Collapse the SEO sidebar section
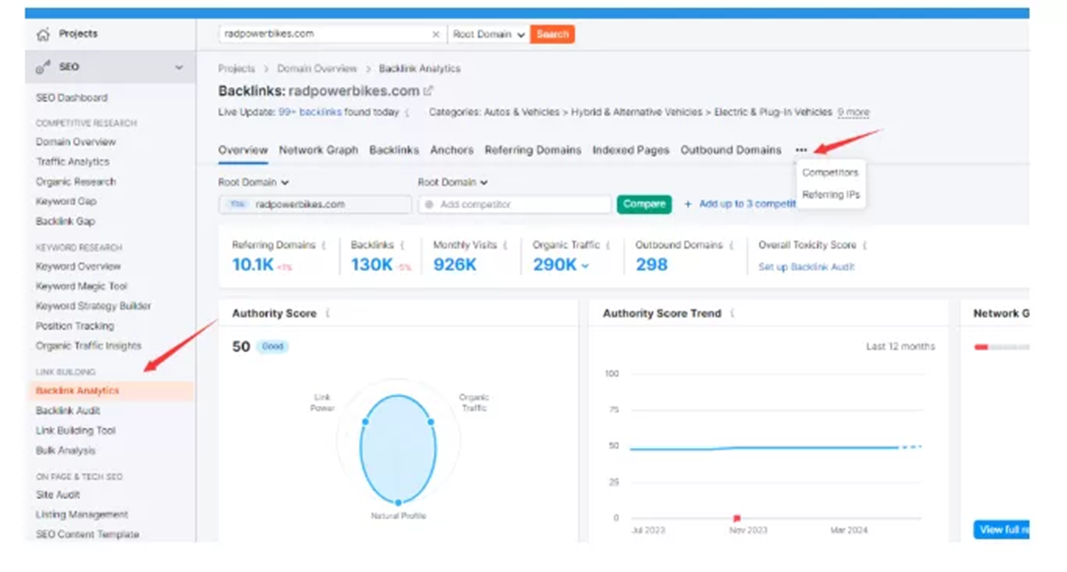Viewport: 1067px width, 572px height. (x=179, y=67)
